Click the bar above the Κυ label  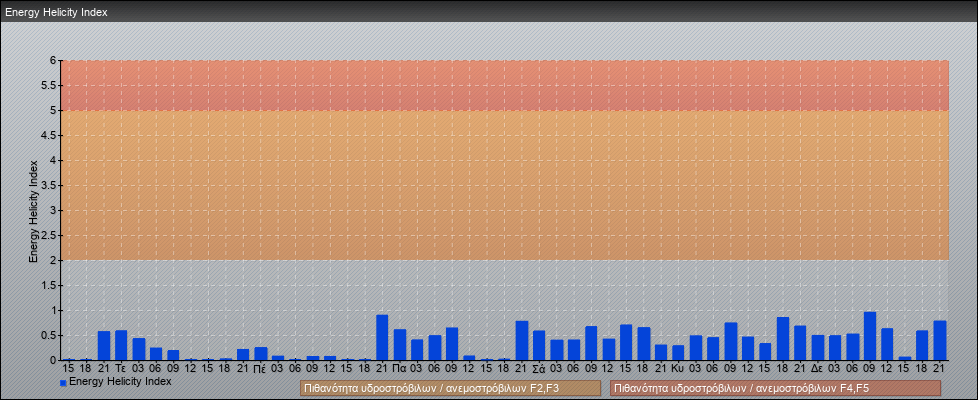[x=678, y=353]
